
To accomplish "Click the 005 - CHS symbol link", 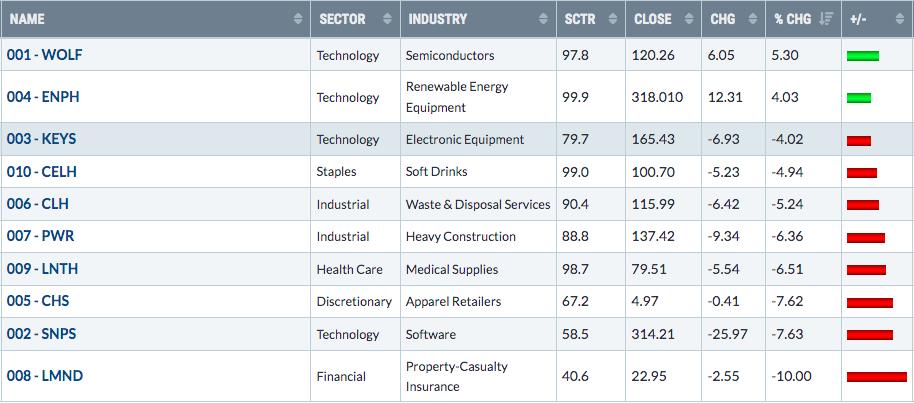I will tap(38, 302).
